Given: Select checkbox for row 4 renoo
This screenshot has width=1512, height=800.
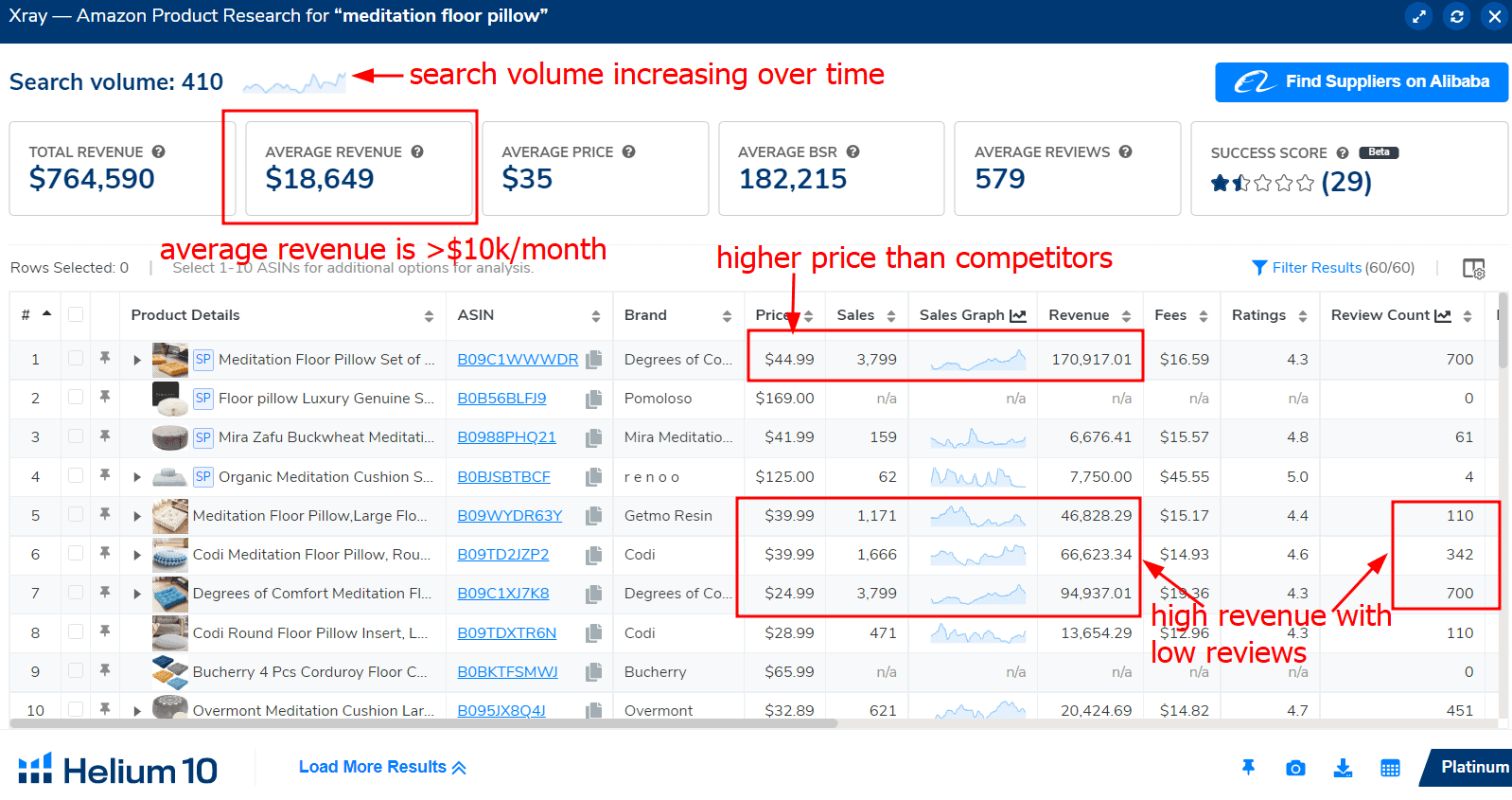Looking at the screenshot, I should (x=76, y=475).
